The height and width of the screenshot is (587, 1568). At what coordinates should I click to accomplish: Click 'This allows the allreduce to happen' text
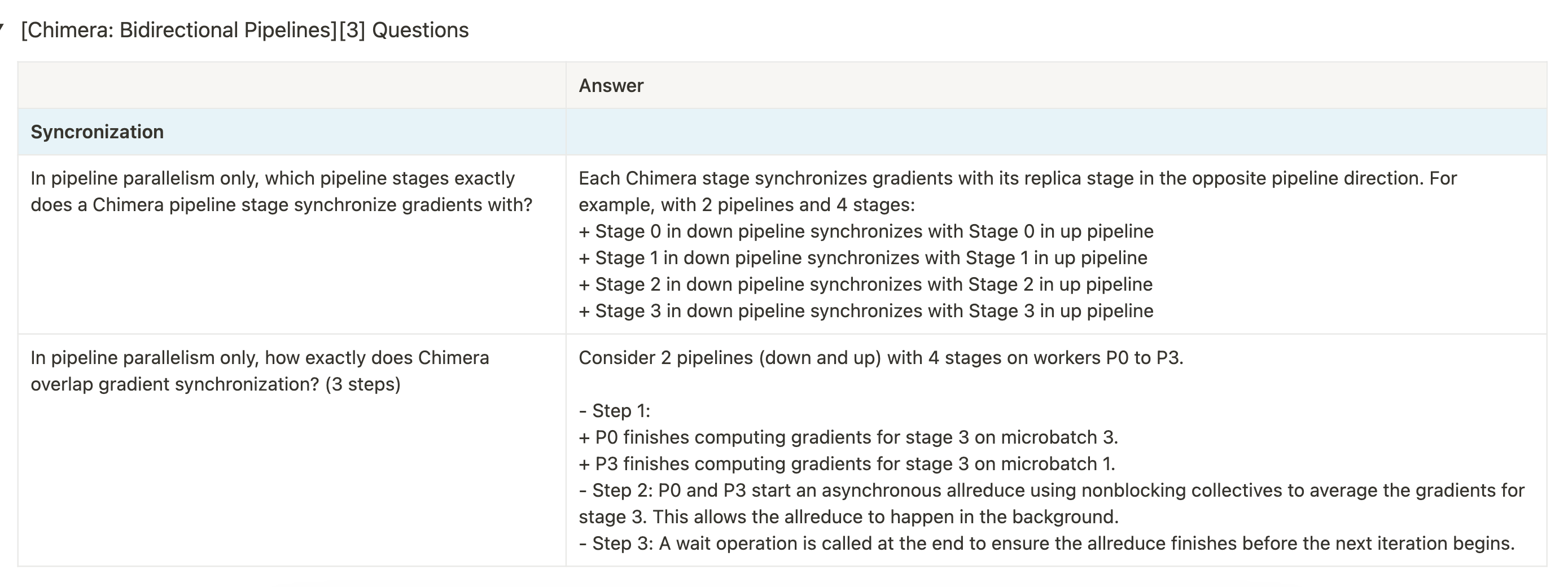[x=885, y=517]
